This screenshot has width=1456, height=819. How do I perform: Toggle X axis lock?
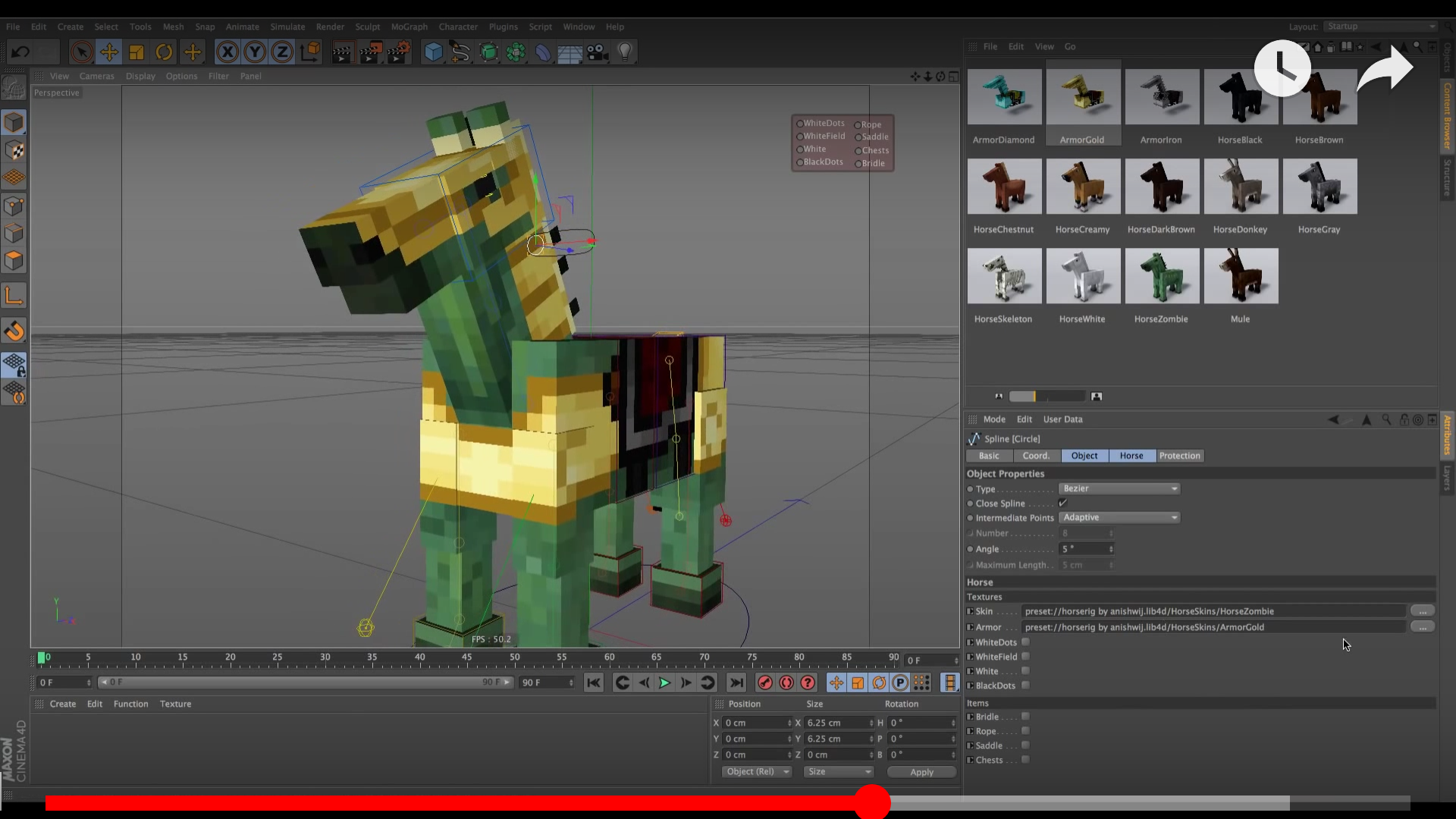click(227, 52)
